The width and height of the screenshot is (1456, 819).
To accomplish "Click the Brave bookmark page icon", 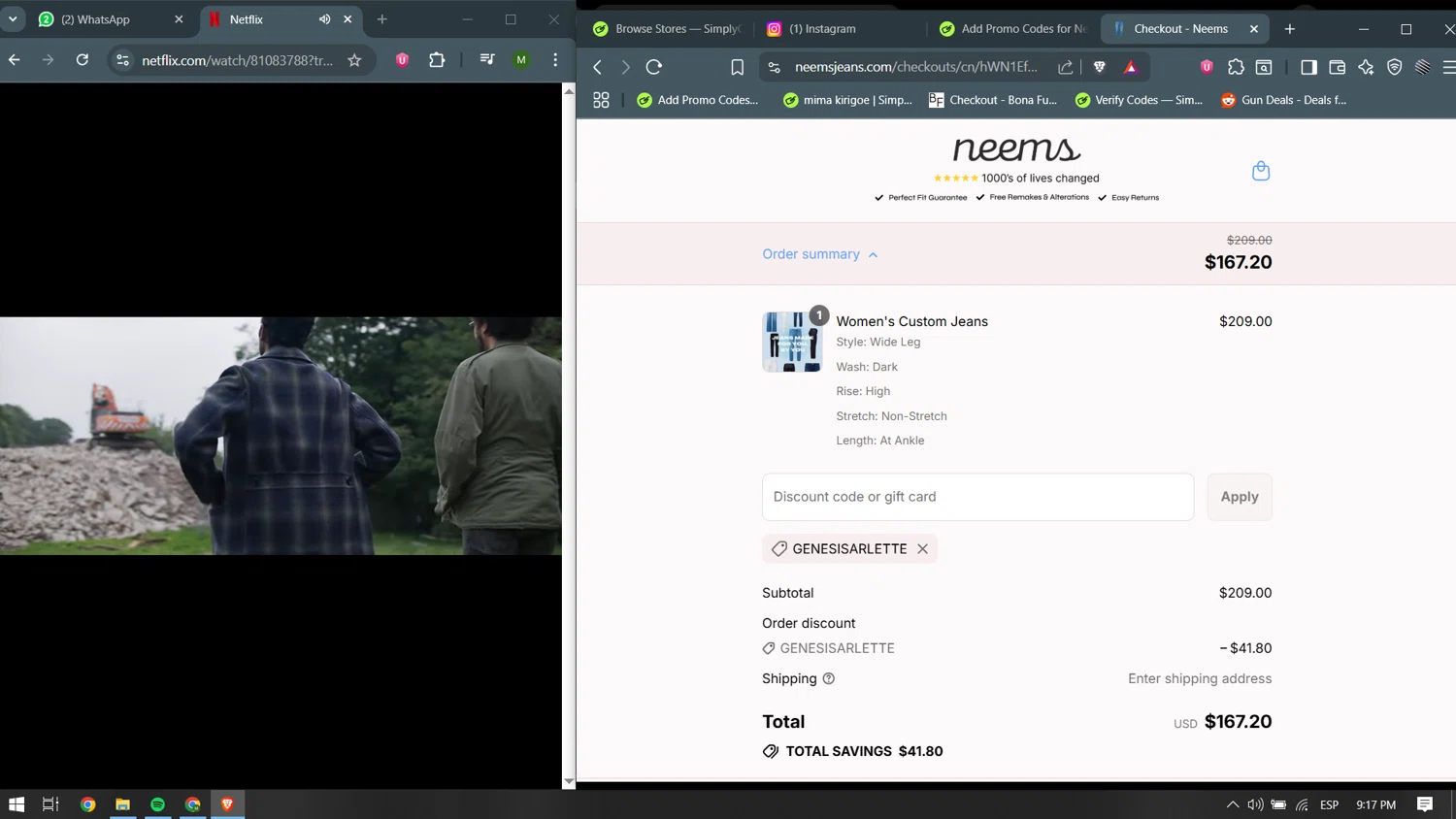I will tap(738, 67).
